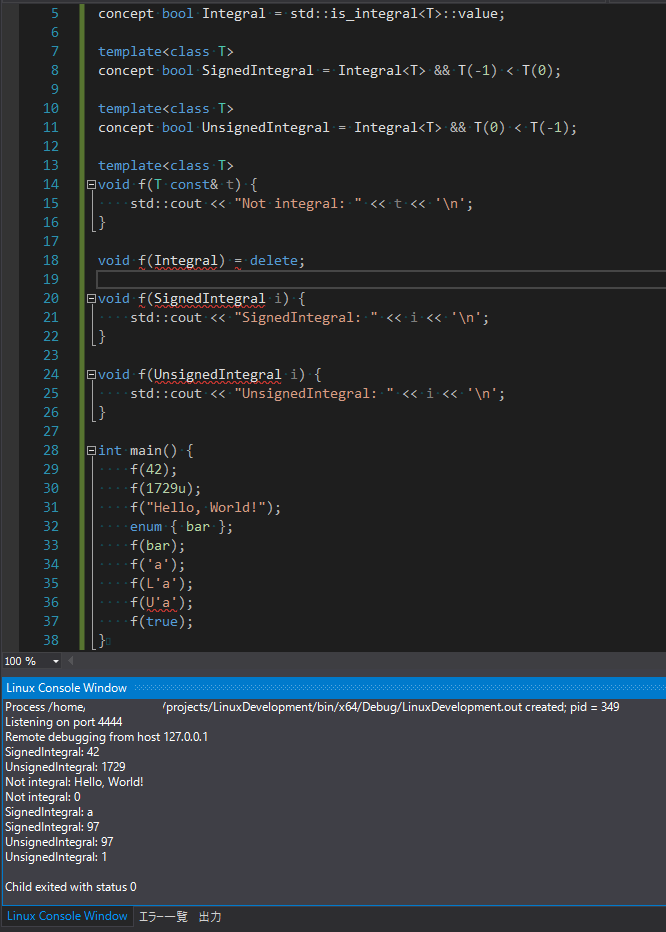This screenshot has height=932, width=666.
Task: Click console output 'Not integral: 0'
Action: (43, 796)
